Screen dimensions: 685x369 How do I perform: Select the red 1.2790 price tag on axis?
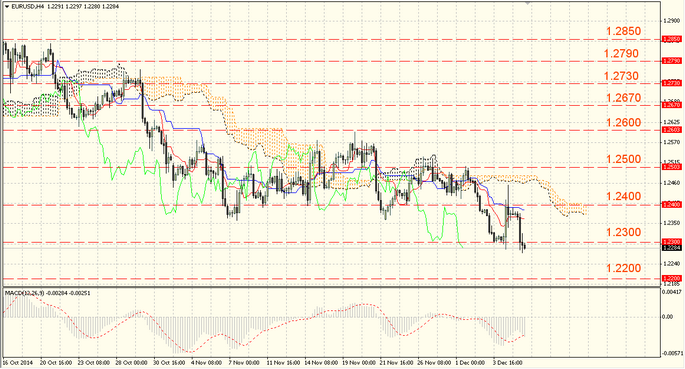click(671, 61)
